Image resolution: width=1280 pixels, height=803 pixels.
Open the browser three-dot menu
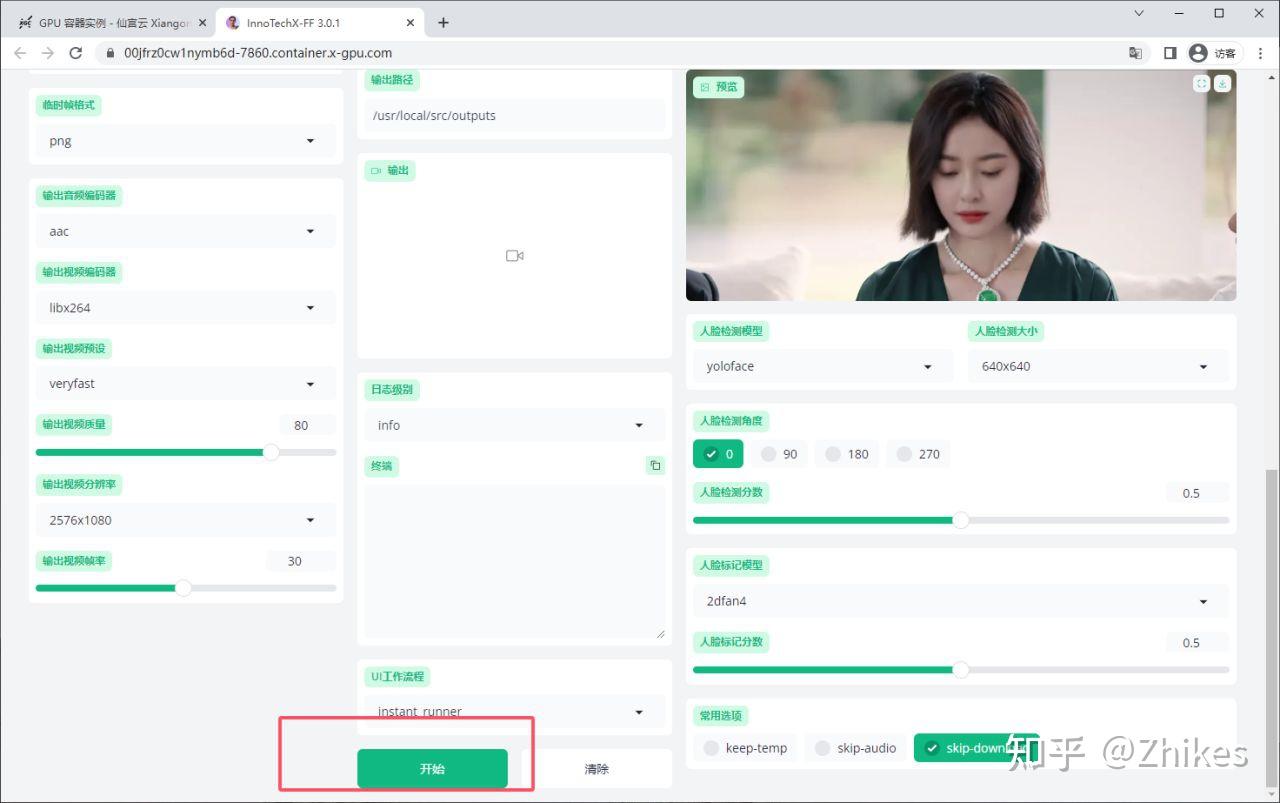1259,53
